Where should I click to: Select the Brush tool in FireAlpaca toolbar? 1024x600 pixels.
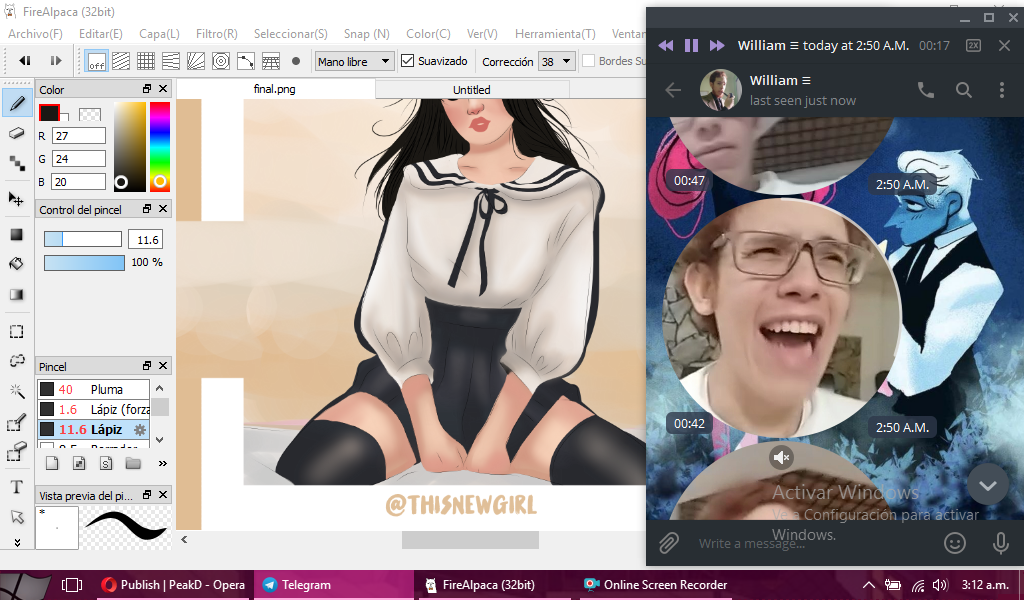pyautogui.click(x=17, y=104)
